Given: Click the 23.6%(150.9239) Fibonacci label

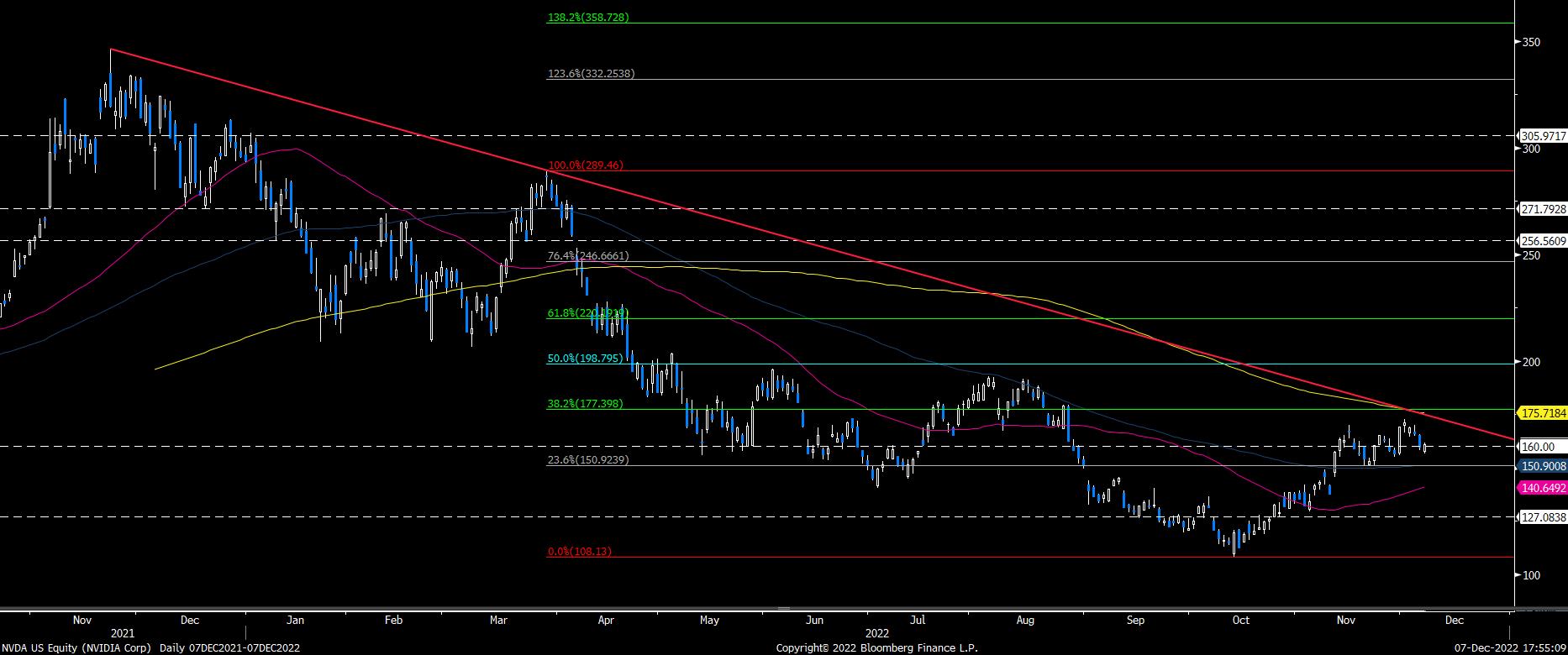Looking at the screenshot, I should coord(587,460).
